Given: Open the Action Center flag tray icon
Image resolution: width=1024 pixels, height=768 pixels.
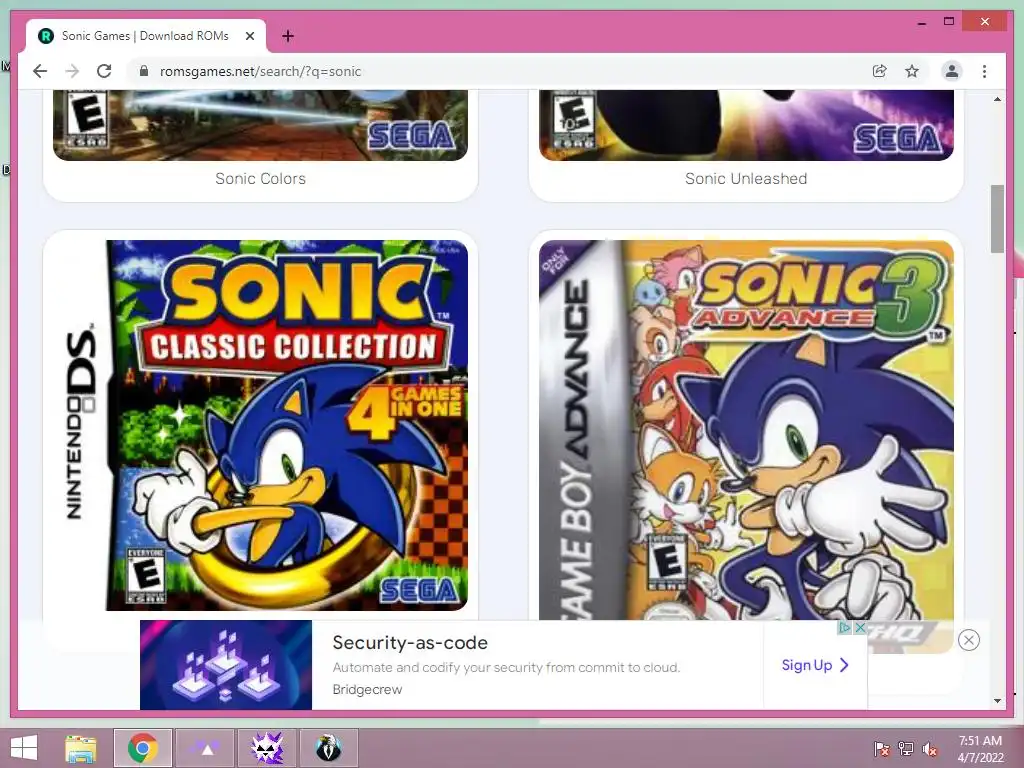Looking at the screenshot, I should (x=882, y=749).
